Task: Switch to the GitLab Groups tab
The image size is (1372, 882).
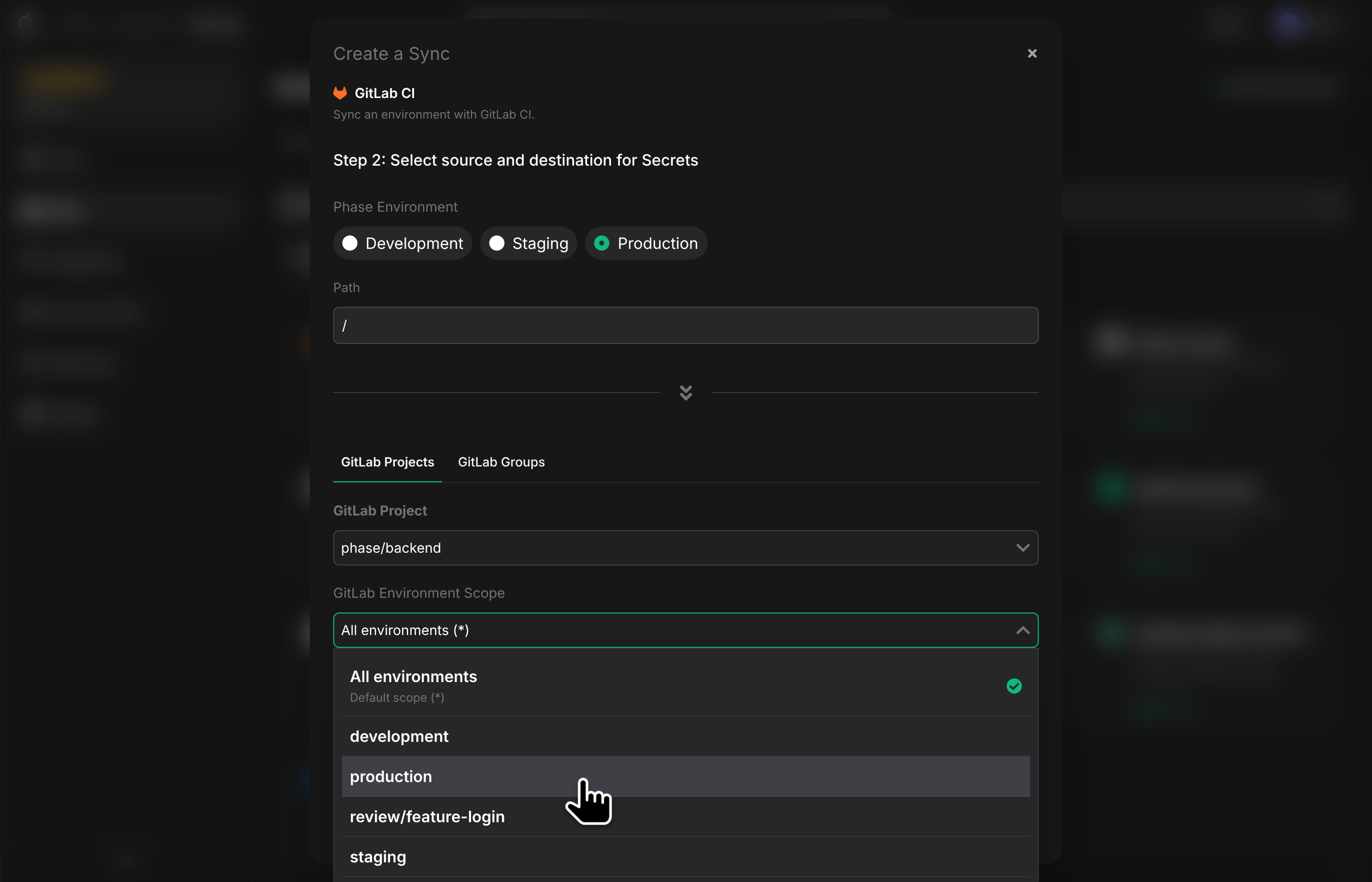Action: (501, 462)
